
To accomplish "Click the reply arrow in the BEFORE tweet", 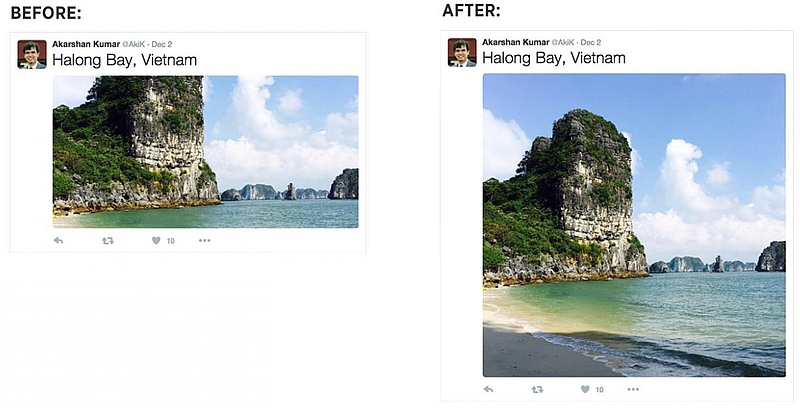I will tap(58, 241).
